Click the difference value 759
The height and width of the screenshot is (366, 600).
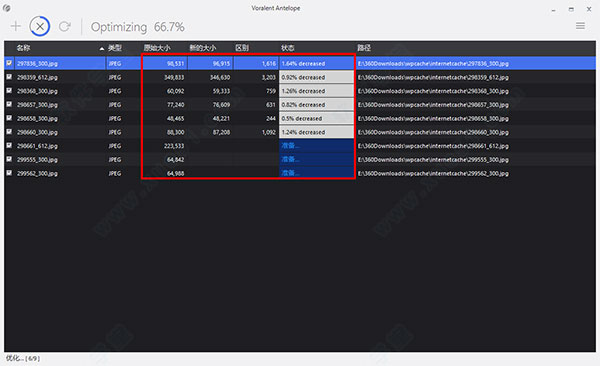coord(271,91)
